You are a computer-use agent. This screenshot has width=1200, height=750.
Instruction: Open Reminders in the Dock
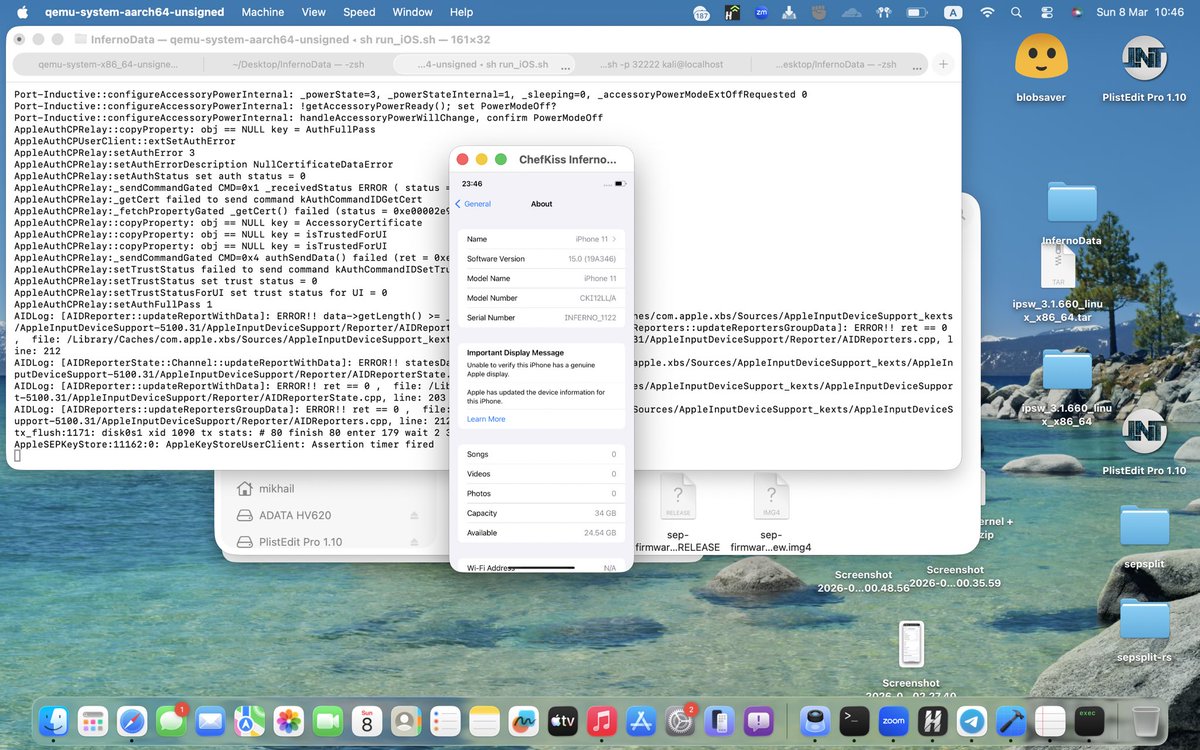(x=445, y=721)
